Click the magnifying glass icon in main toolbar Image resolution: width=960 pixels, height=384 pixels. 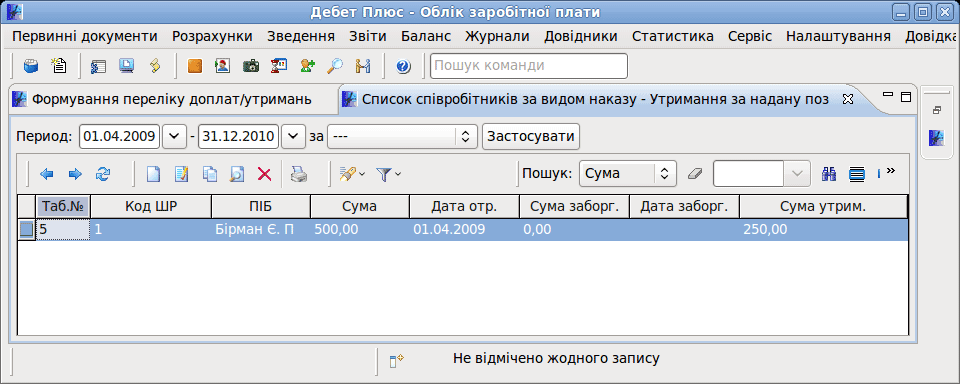pyautogui.click(x=335, y=66)
